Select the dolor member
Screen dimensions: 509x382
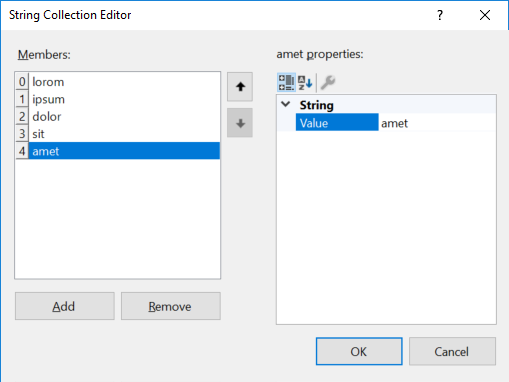(x=124, y=116)
